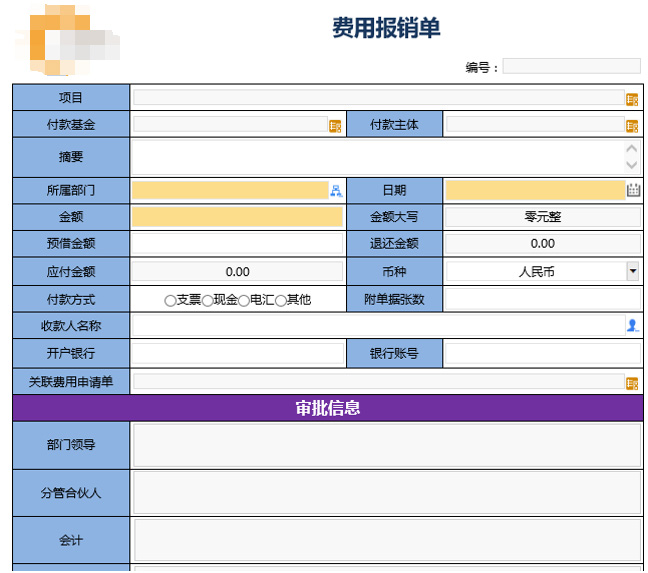The height and width of the screenshot is (573, 648).
Task: Open the department tree picker for 所属部门
Action: coord(336,190)
